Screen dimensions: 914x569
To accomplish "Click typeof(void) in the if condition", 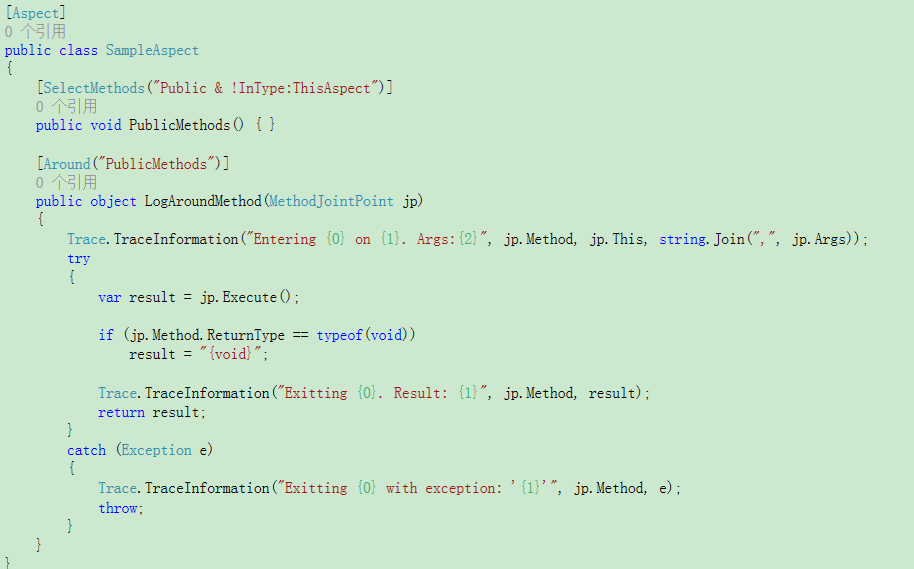I will (x=366, y=335).
